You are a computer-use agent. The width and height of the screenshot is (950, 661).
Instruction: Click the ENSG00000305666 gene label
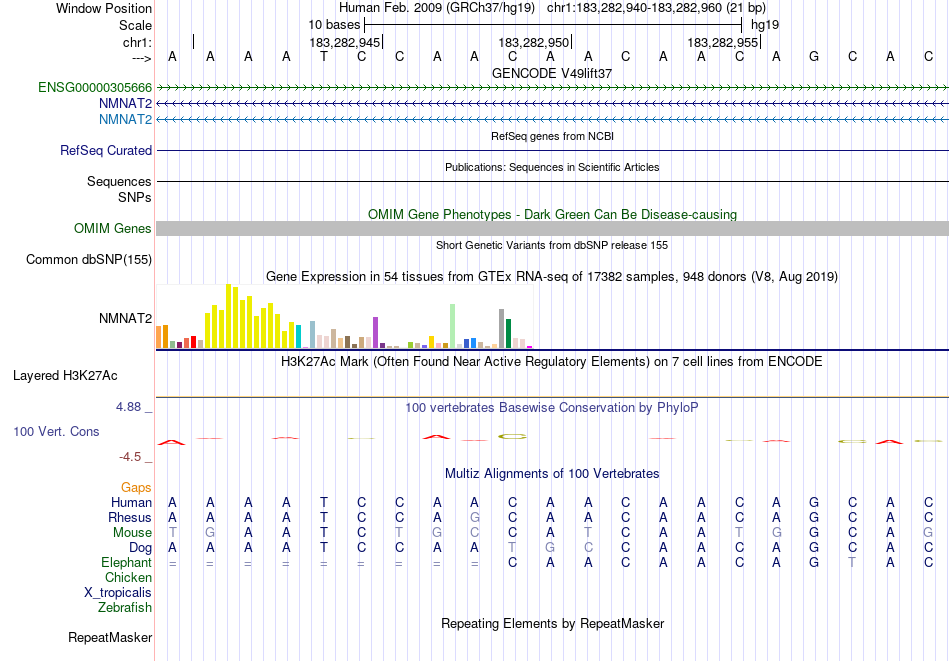(x=95, y=88)
